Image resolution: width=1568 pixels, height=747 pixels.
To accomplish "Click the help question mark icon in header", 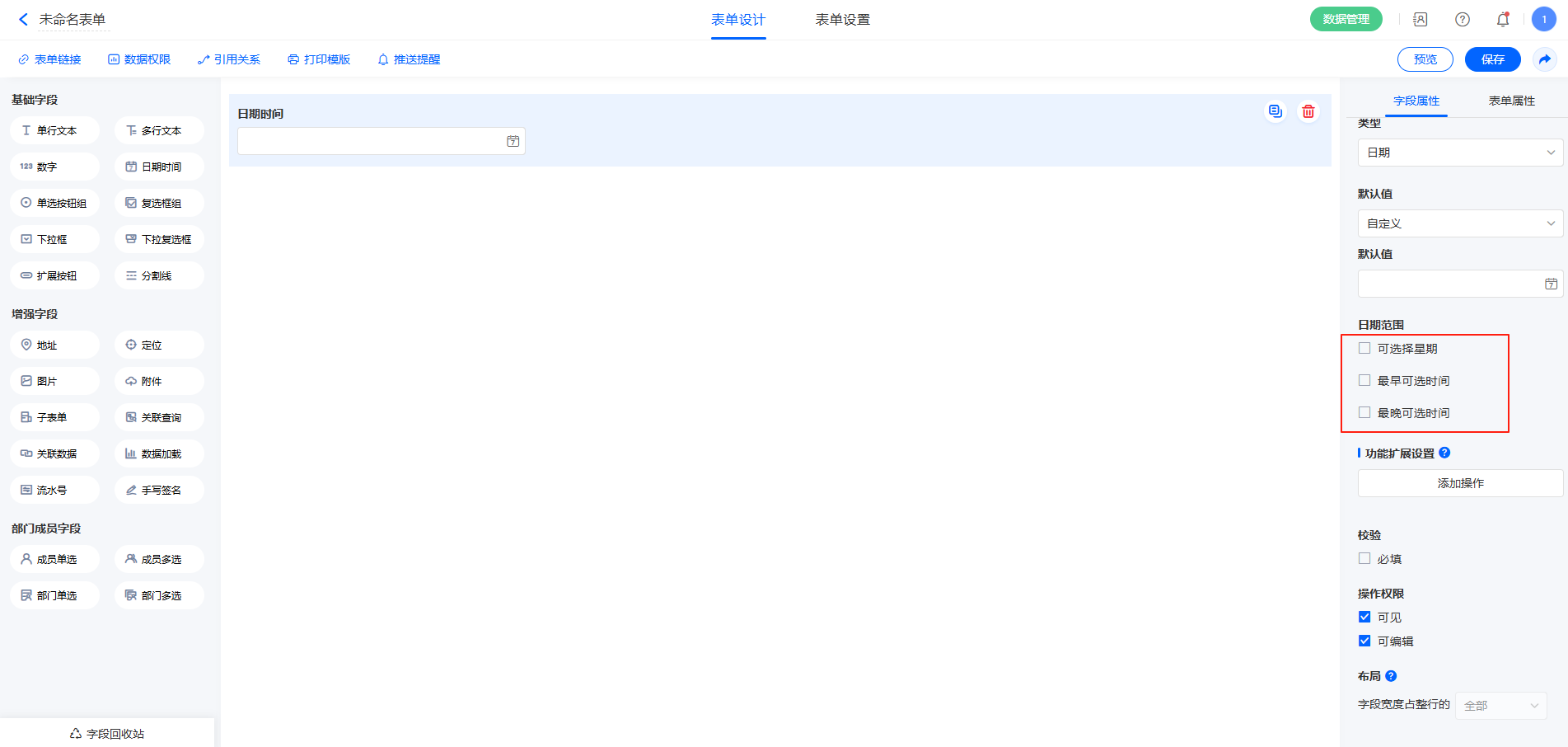I will coord(1462,20).
